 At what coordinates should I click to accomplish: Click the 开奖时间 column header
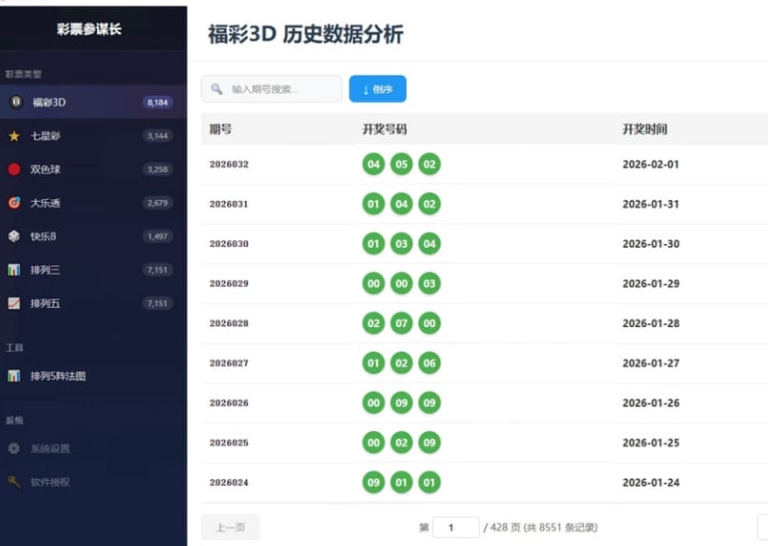644,129
